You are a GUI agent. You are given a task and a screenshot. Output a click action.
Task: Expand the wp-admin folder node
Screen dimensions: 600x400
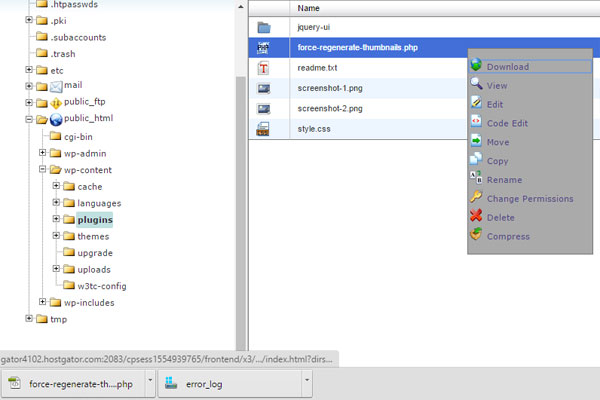[42, 152]
